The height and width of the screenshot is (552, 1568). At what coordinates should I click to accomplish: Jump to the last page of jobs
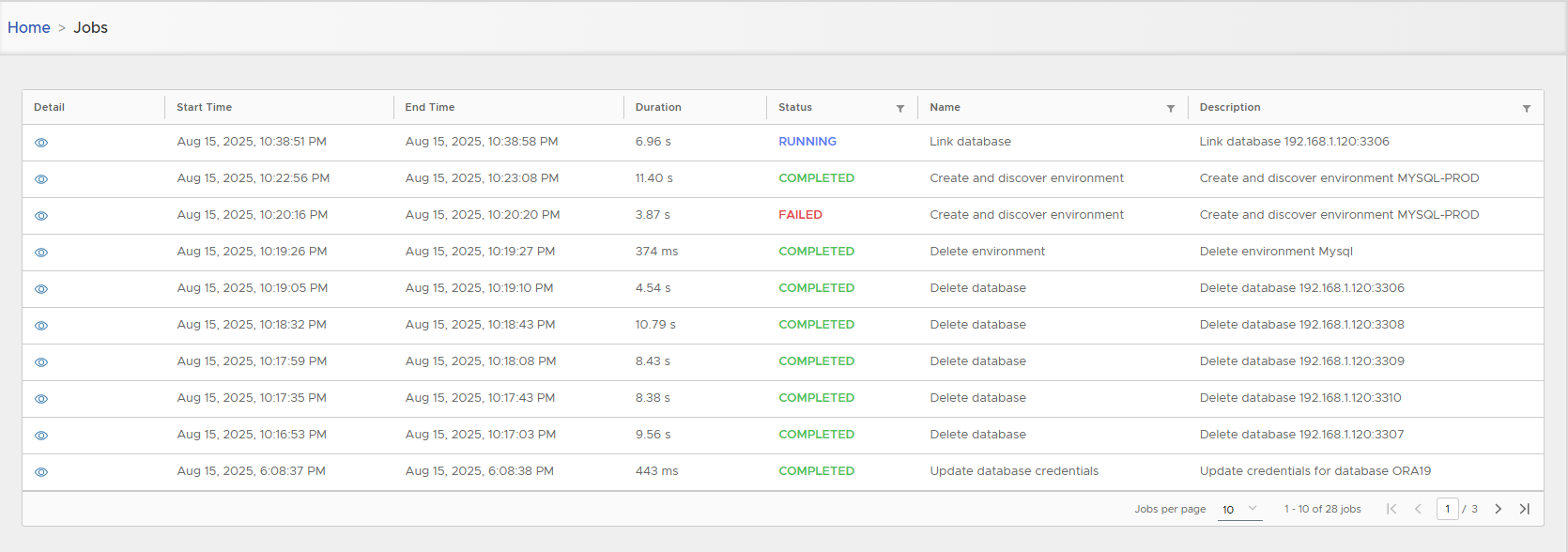pos(1524,509)
